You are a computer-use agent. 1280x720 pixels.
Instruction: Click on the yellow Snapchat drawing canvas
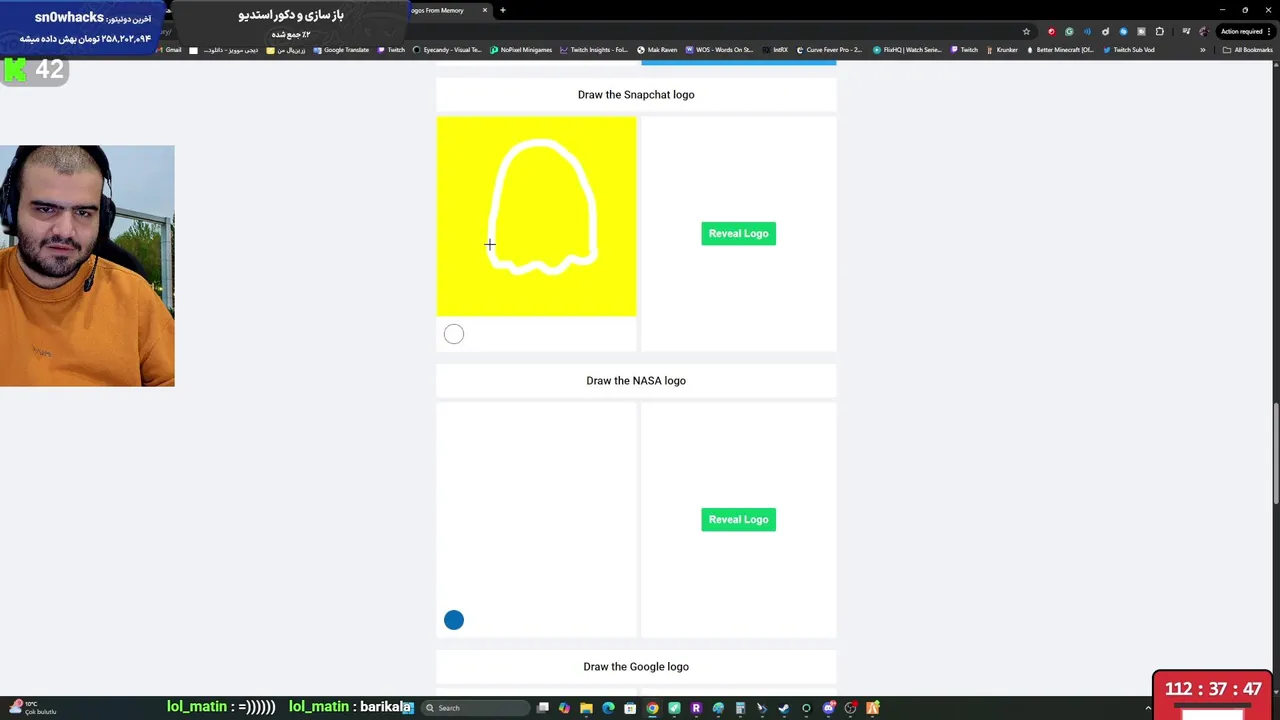(x=536, y=216)
